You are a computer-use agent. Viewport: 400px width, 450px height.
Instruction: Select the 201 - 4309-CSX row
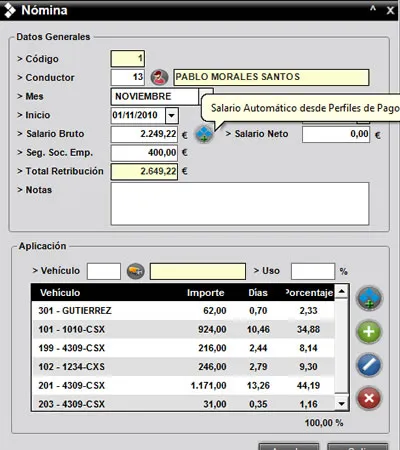(183, 385)
